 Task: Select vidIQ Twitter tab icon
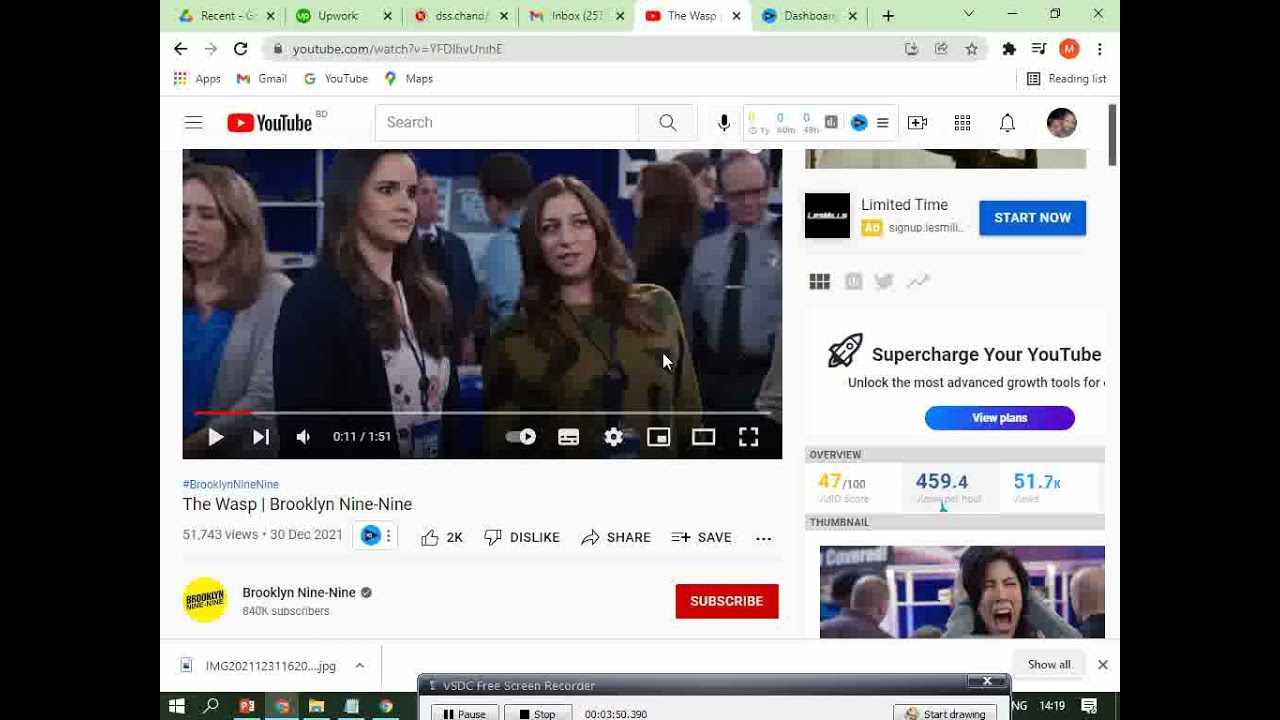(x=884, y=282)
